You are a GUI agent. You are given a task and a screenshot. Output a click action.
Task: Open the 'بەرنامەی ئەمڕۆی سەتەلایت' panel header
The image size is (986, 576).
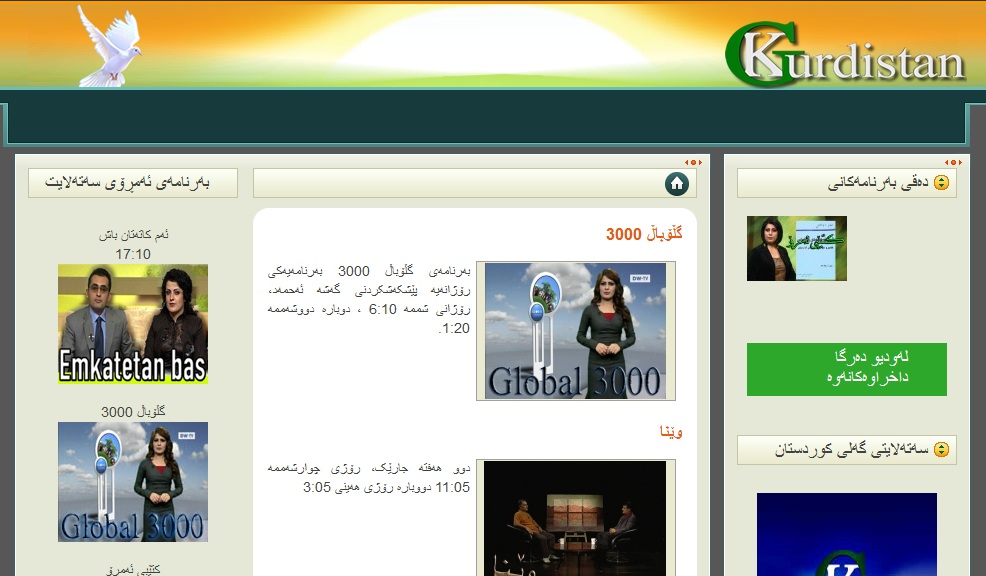133,184
